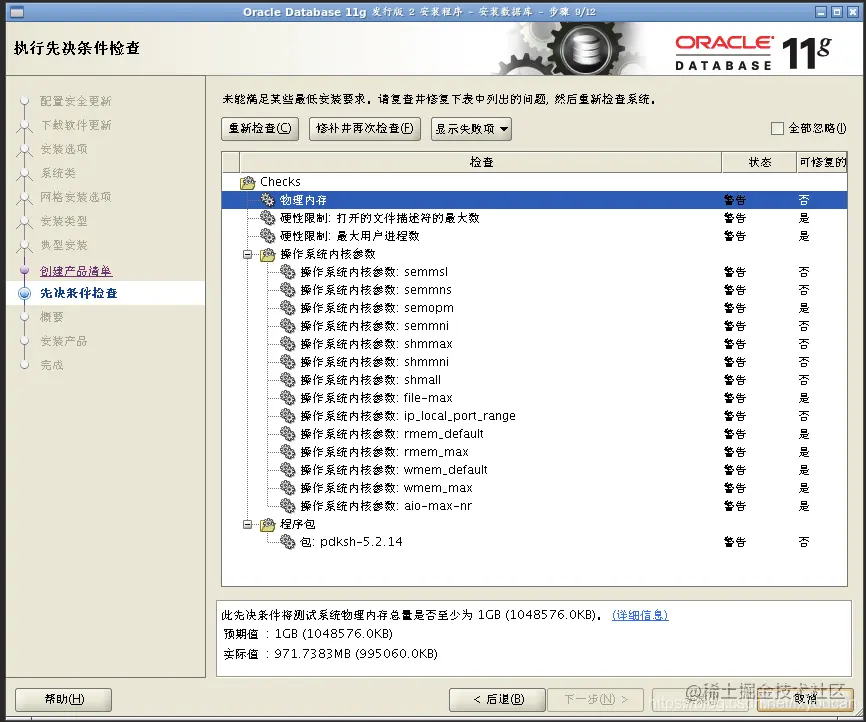The image size is (866, 722).
Task: Select the 物理内存 row text
Action: click(x=303, y=200)
